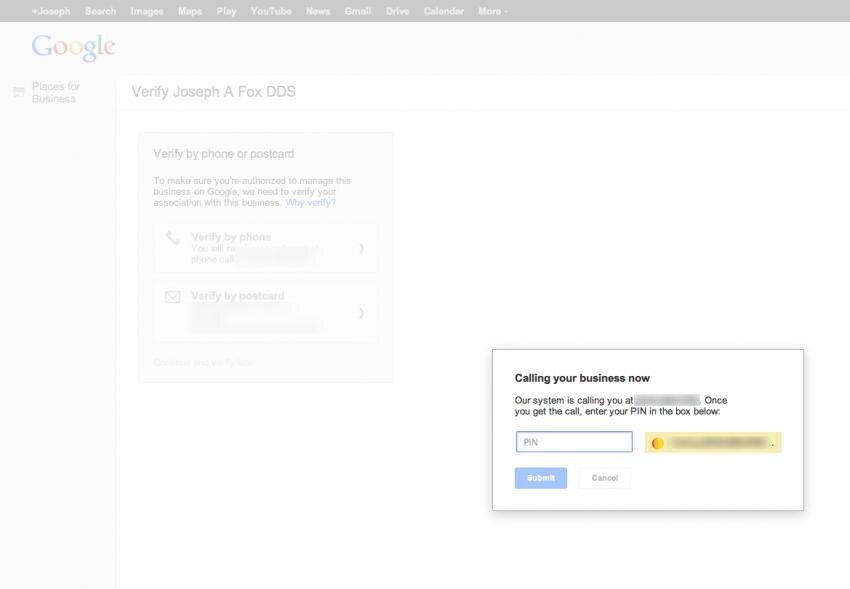Open News in the top bar
850x589 pixels.
click(318, 11)
